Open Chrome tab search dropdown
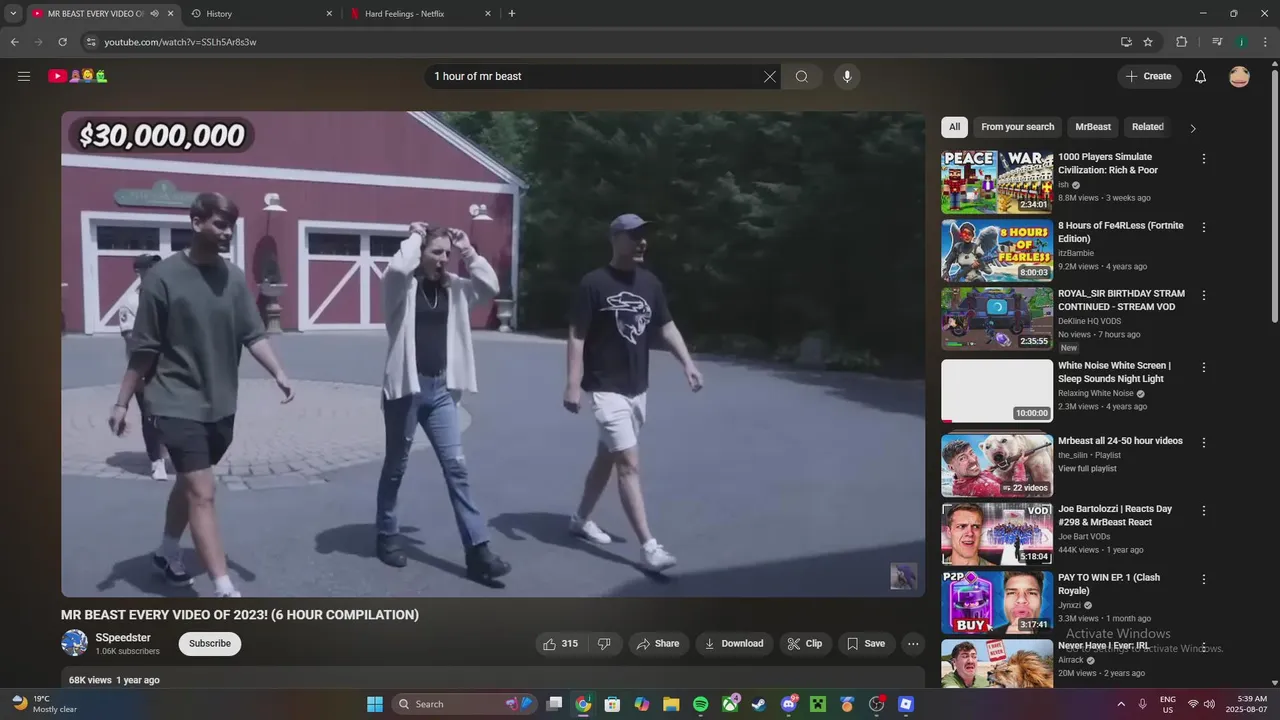Image resolution: width=1280 pixels, height=720 pixels. [x=13, y=14]
